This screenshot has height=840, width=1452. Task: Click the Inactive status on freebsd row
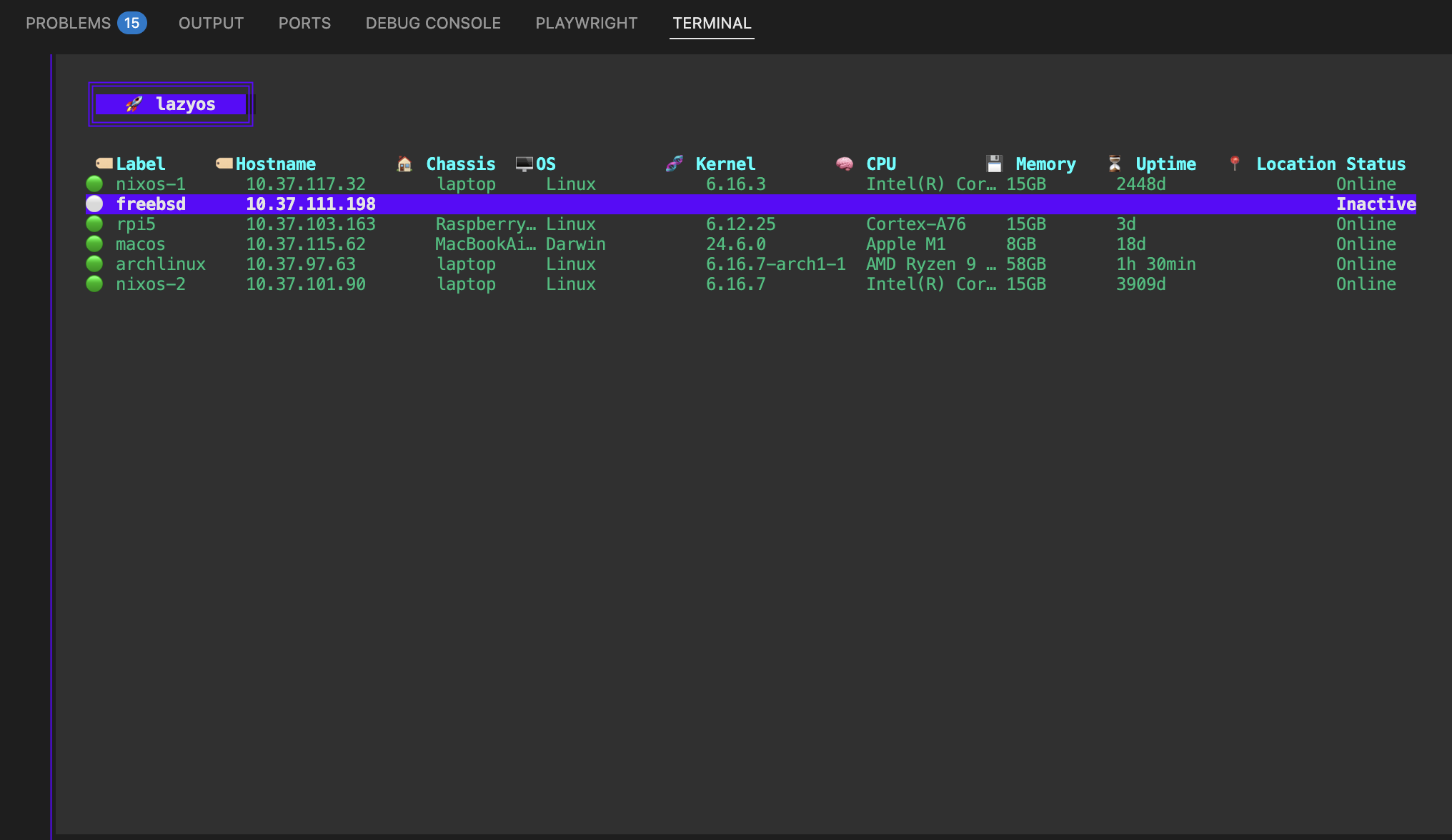click(1376, 204)
